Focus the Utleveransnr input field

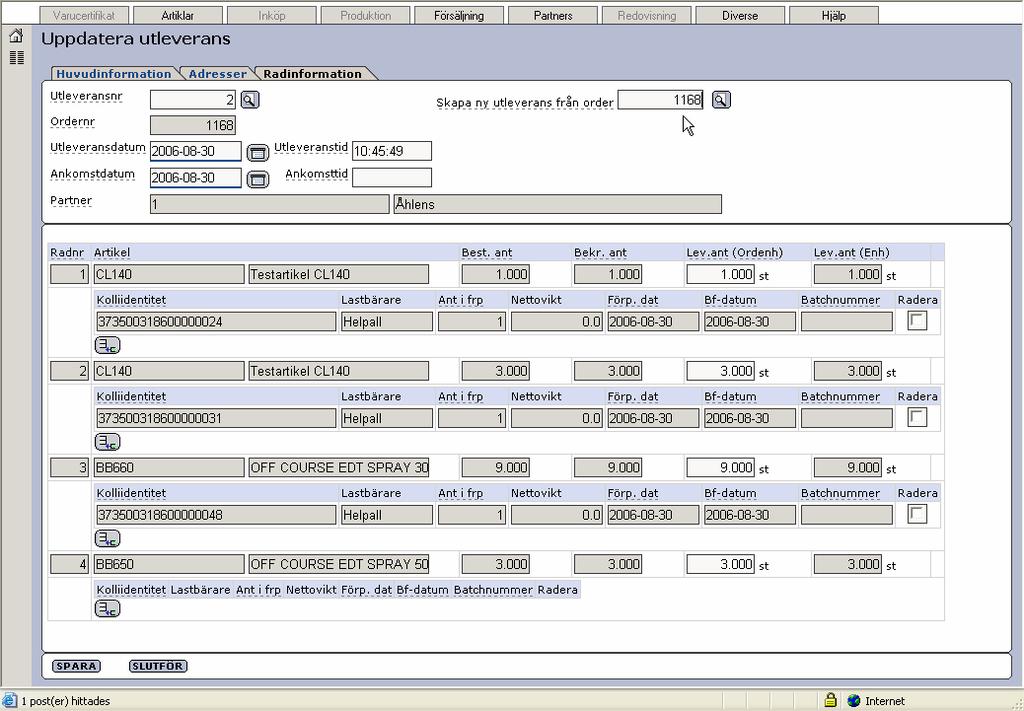(x=193, y=100)
